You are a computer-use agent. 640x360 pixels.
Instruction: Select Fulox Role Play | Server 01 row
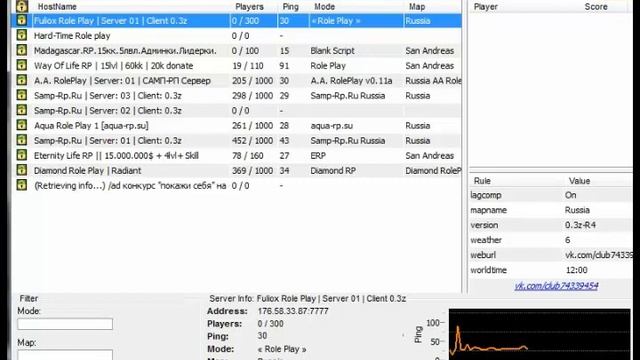237,21
